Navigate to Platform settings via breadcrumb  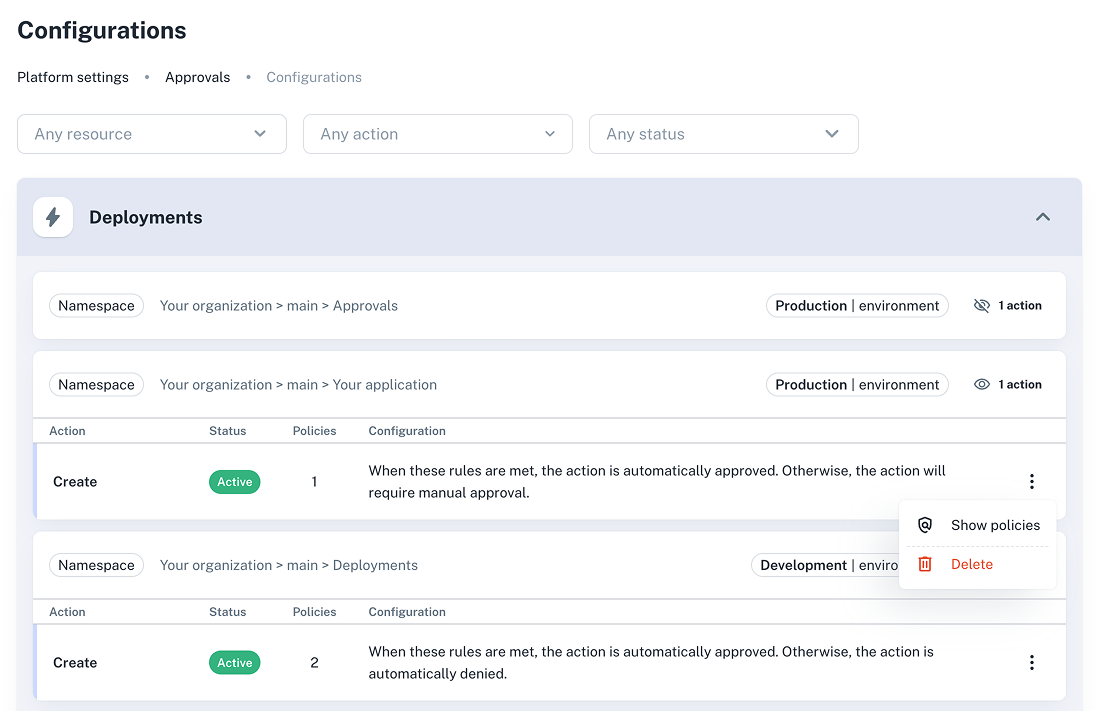pyautogui.click(x=72, y=77)
